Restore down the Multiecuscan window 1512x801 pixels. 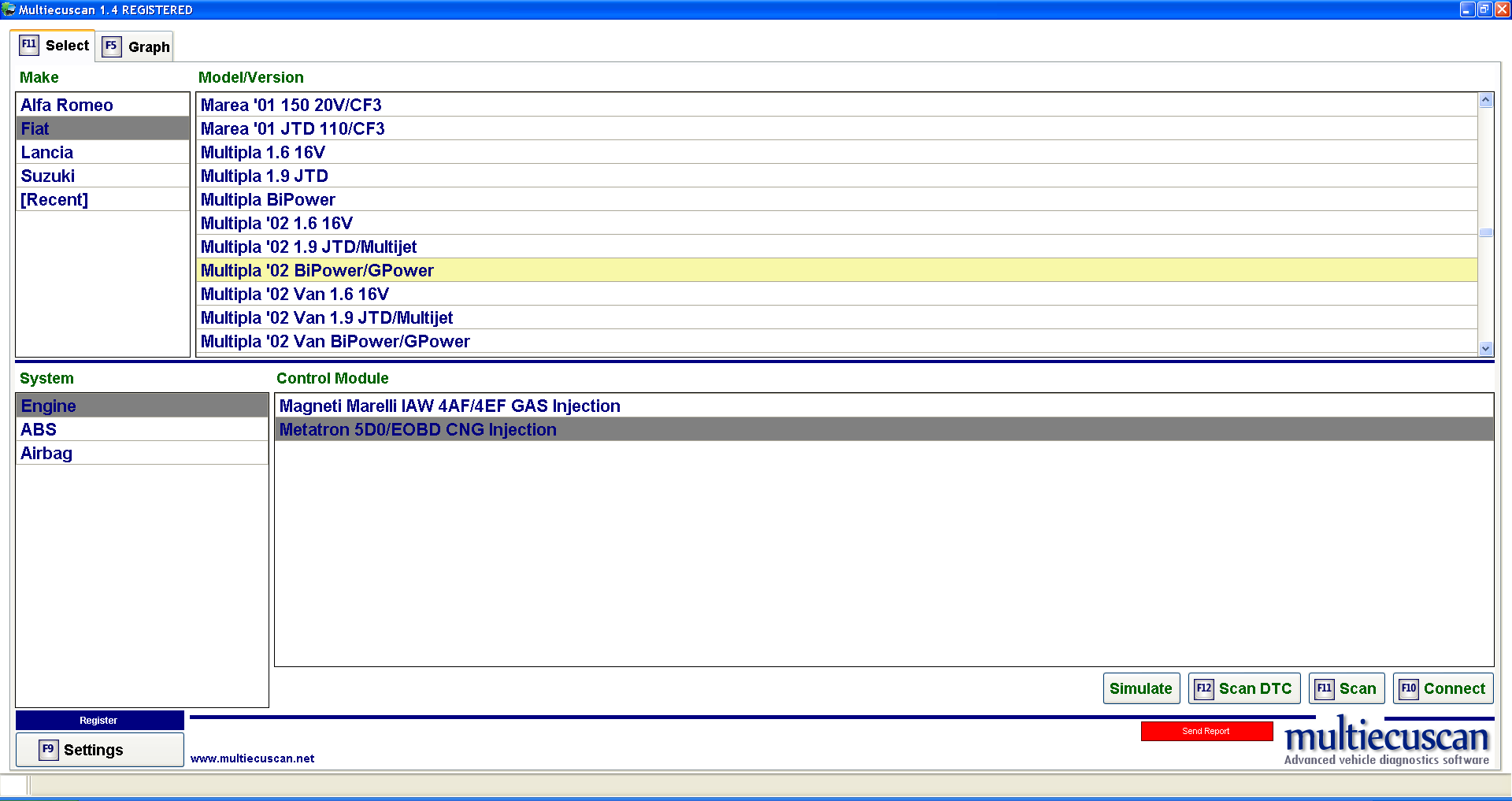(1484, 9)
